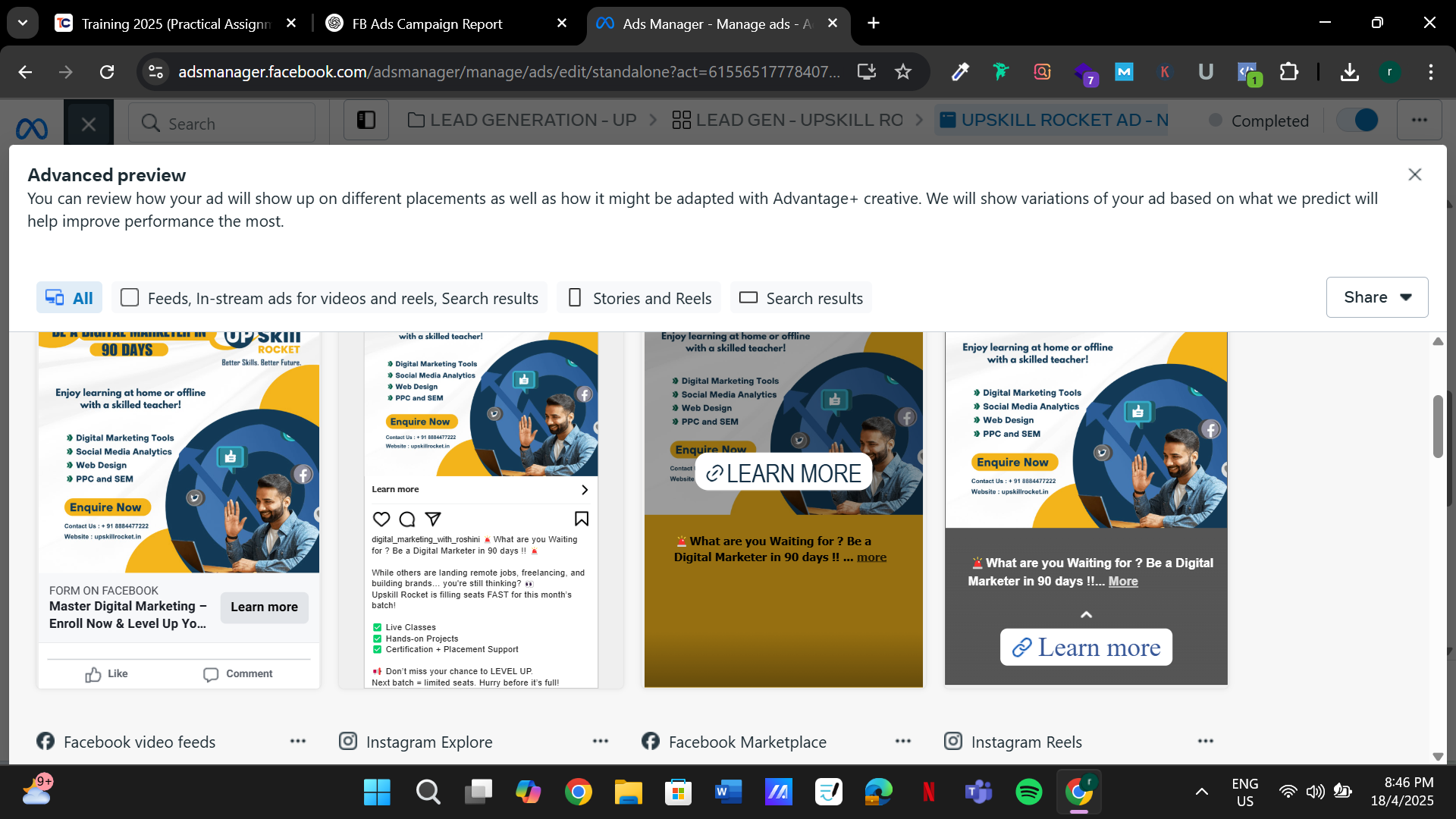Toggle the ad on/off switch
The width and height of the screenshot is (1456, 819).
1357,120
